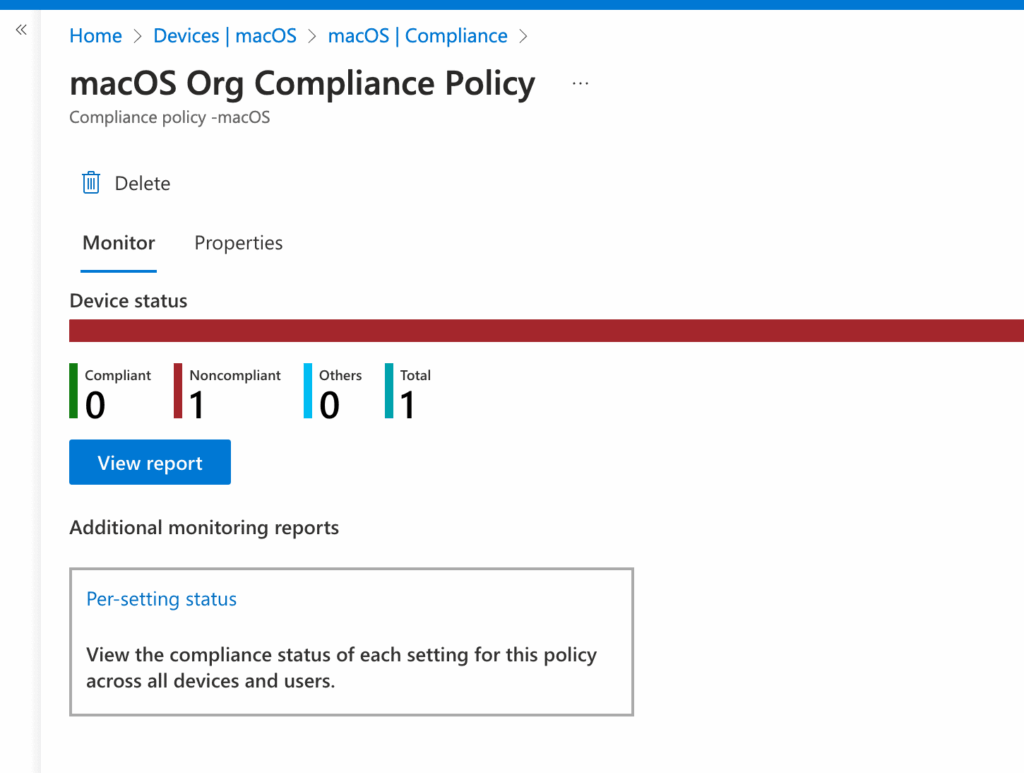Expand the breadcrumb chevron after Devices | macOS
The width and height of the screenshot is (1024, 773).
(x=313, y=36)
